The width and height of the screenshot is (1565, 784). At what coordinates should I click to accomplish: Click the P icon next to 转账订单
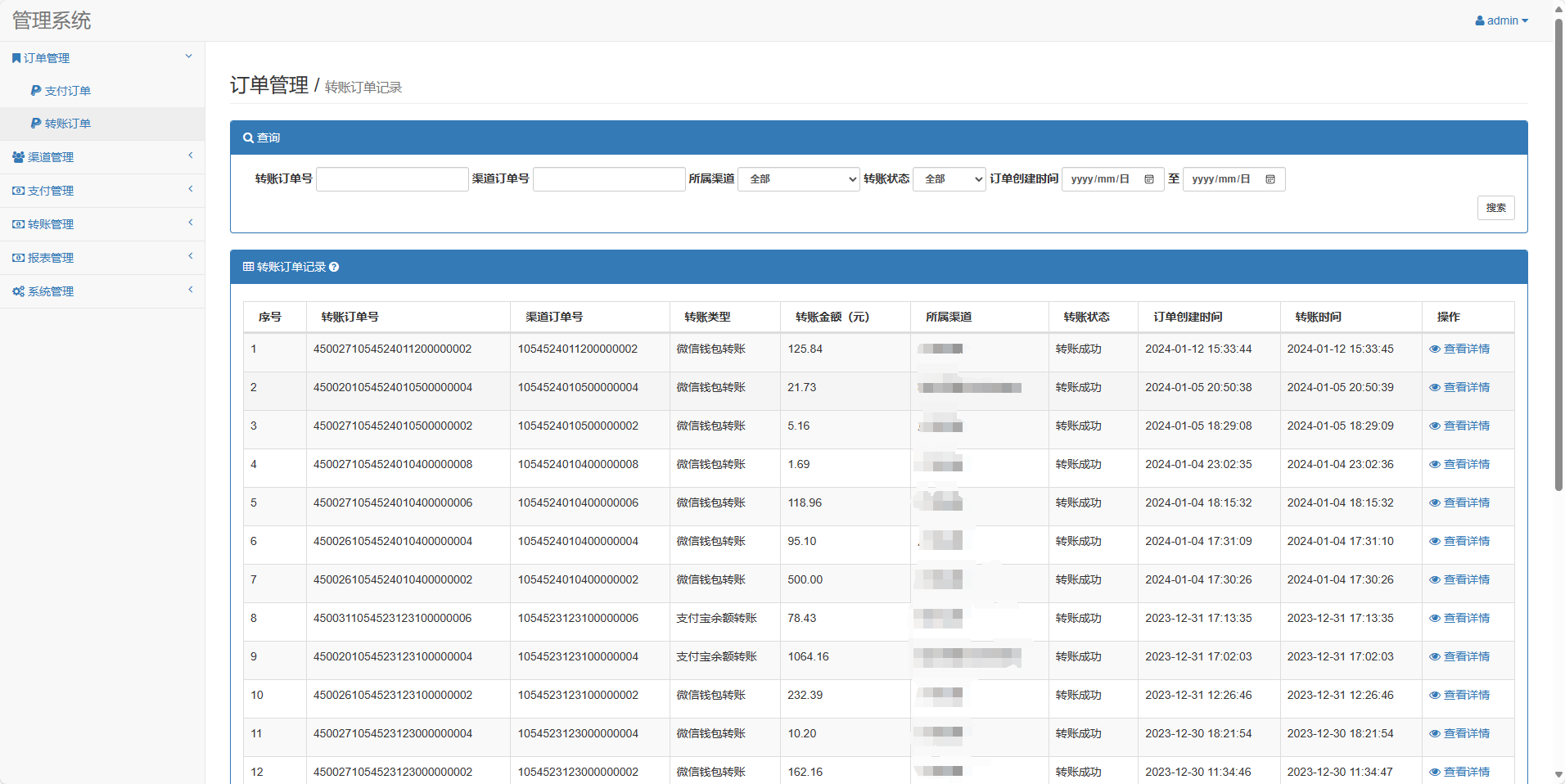[x=36, y=124]
